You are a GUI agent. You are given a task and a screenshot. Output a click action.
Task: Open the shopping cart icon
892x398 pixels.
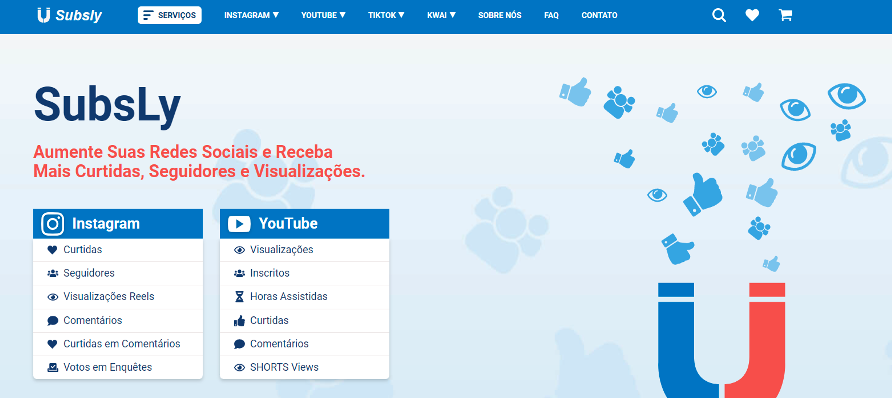786,15
